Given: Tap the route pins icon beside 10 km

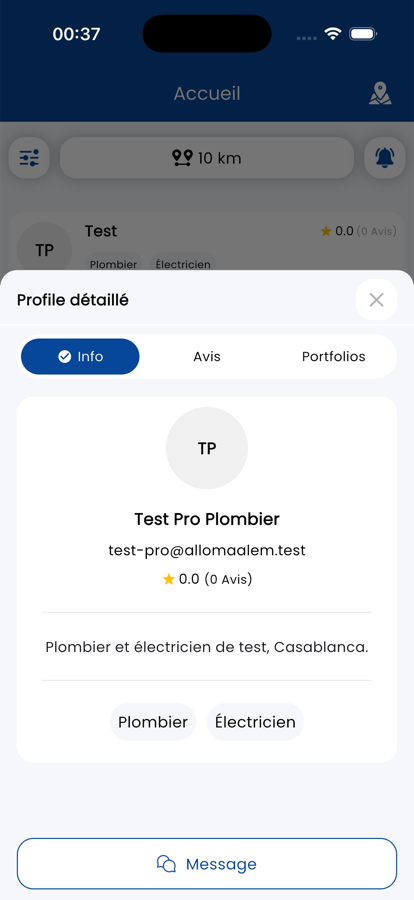Looking at the screenshot, I should pyautogui.click(x=182, y=158).
